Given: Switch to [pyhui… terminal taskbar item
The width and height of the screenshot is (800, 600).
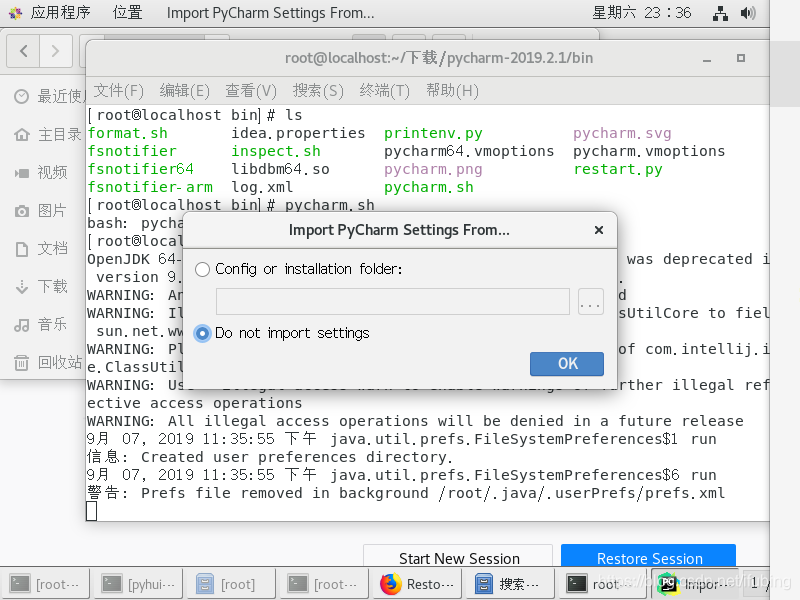Looking at the screenshot, I should pos(140,584).
